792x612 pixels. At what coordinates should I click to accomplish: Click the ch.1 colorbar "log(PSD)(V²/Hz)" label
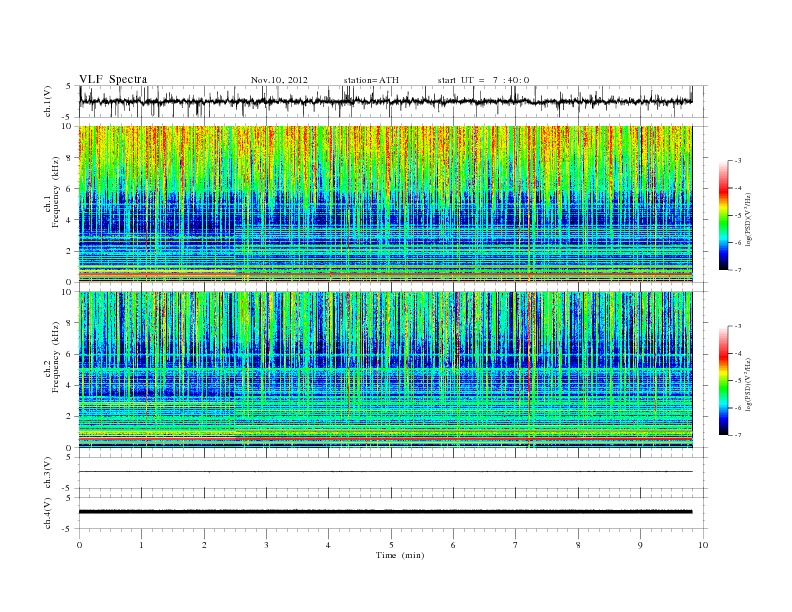pos(749,220)
